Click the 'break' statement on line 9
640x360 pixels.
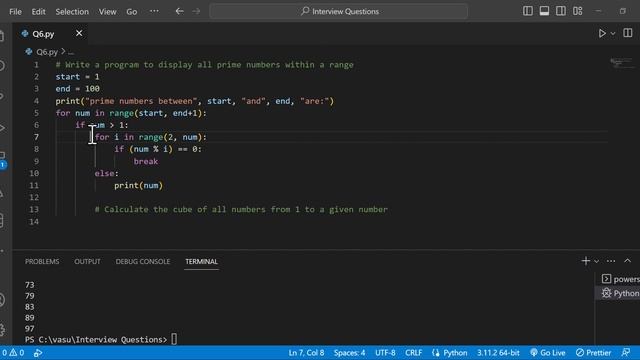click(146, 161)
